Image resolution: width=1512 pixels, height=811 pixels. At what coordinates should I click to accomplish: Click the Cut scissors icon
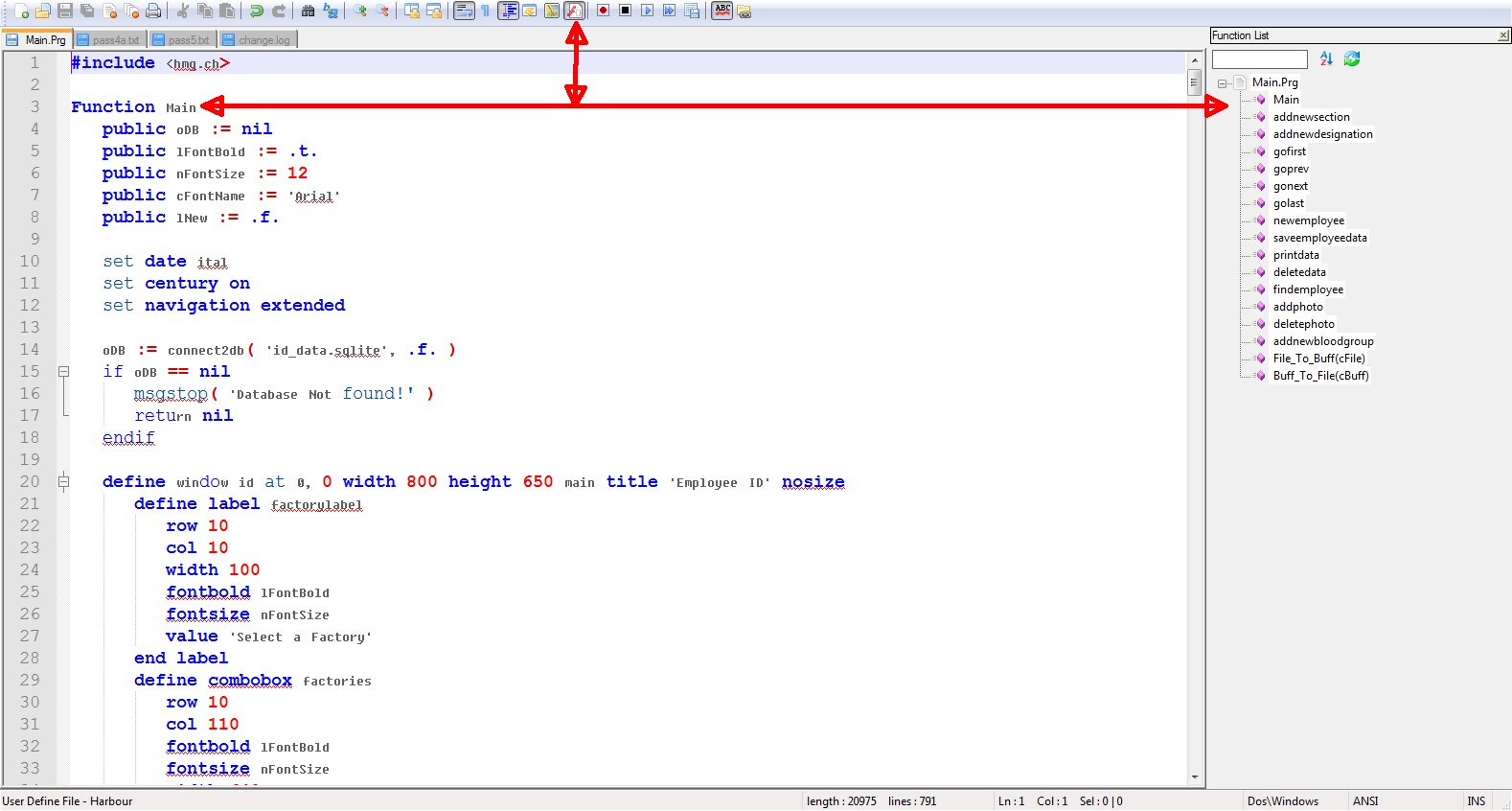(x=183, y=11)
